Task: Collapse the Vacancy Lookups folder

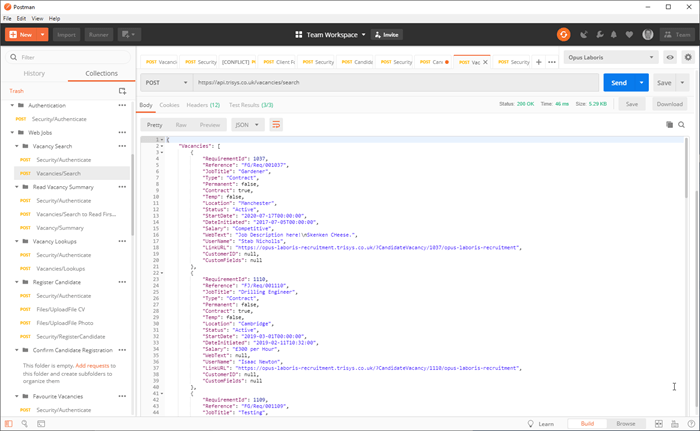Action: [17, 241]
